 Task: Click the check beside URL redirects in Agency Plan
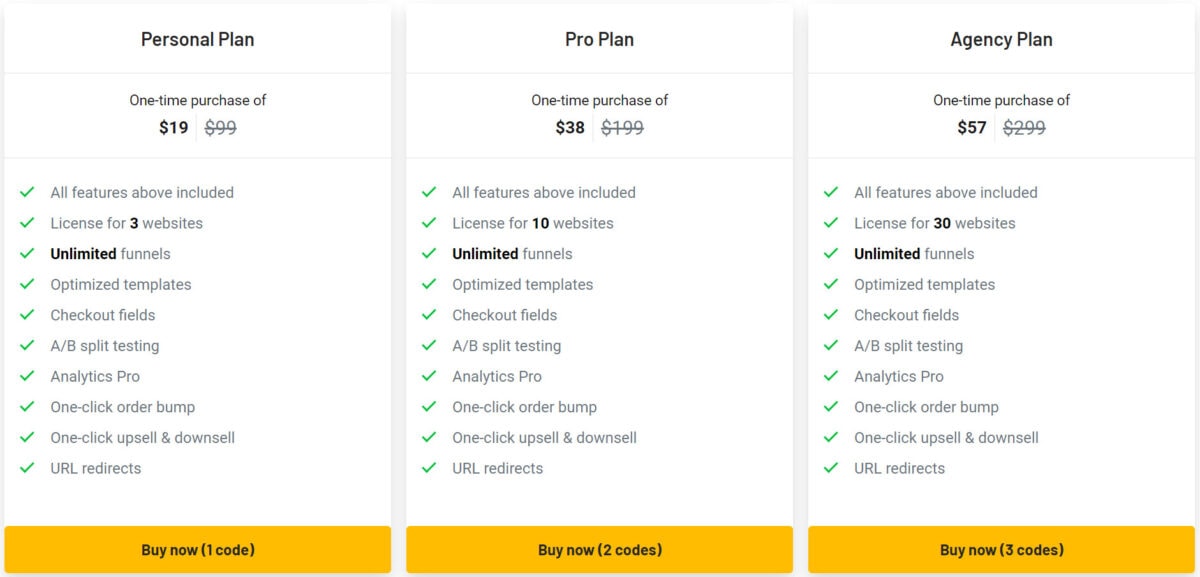point(831,468)
